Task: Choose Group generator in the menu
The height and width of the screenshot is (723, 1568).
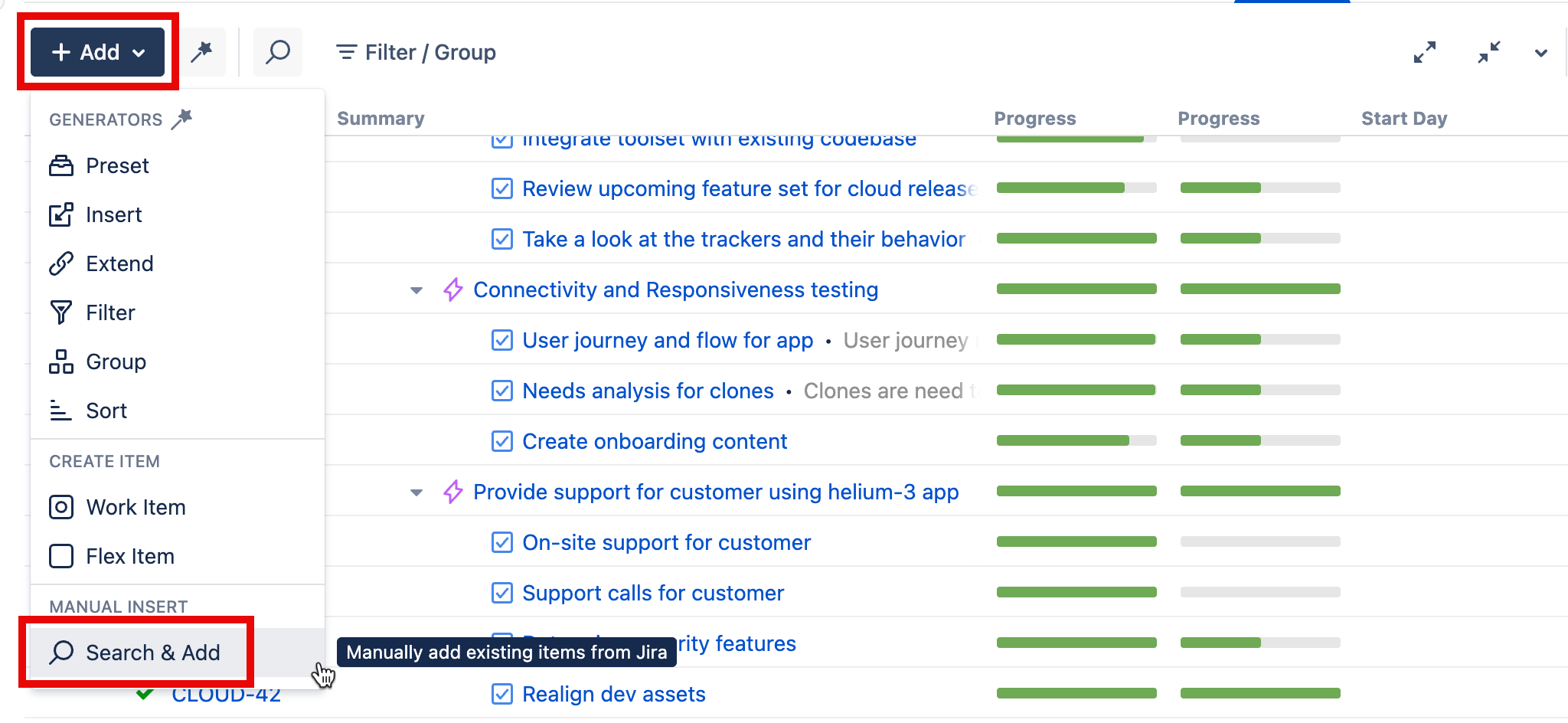Action: (x=116, y=361)
